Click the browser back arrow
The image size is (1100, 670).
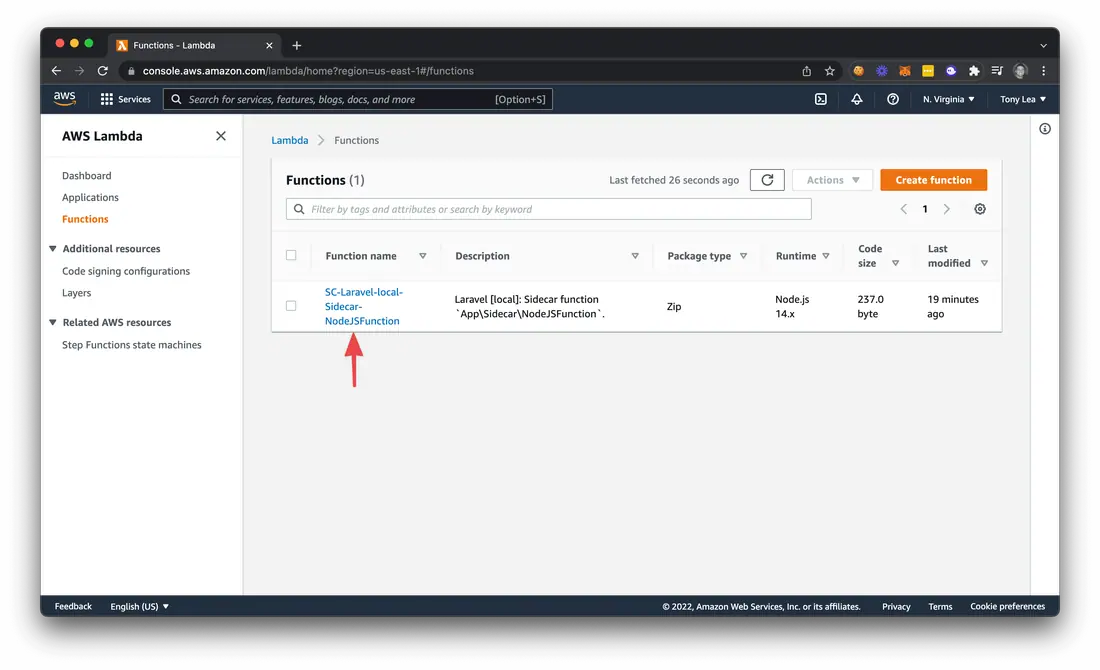(56, 71)
